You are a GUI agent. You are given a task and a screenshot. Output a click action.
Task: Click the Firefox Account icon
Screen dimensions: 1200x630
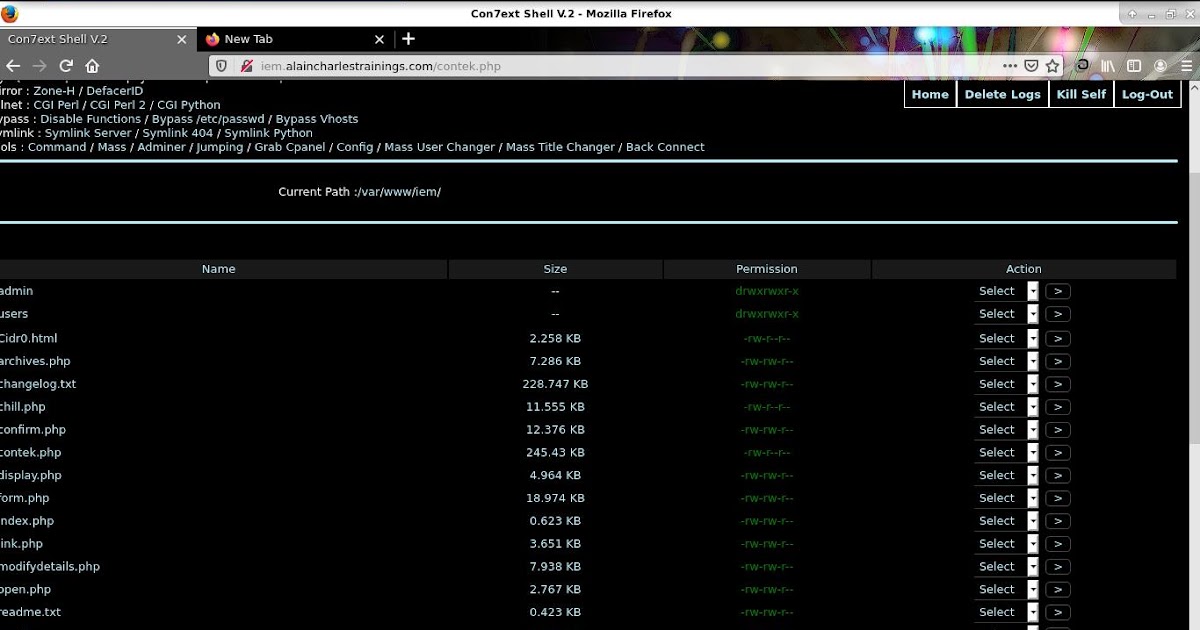1161,65
